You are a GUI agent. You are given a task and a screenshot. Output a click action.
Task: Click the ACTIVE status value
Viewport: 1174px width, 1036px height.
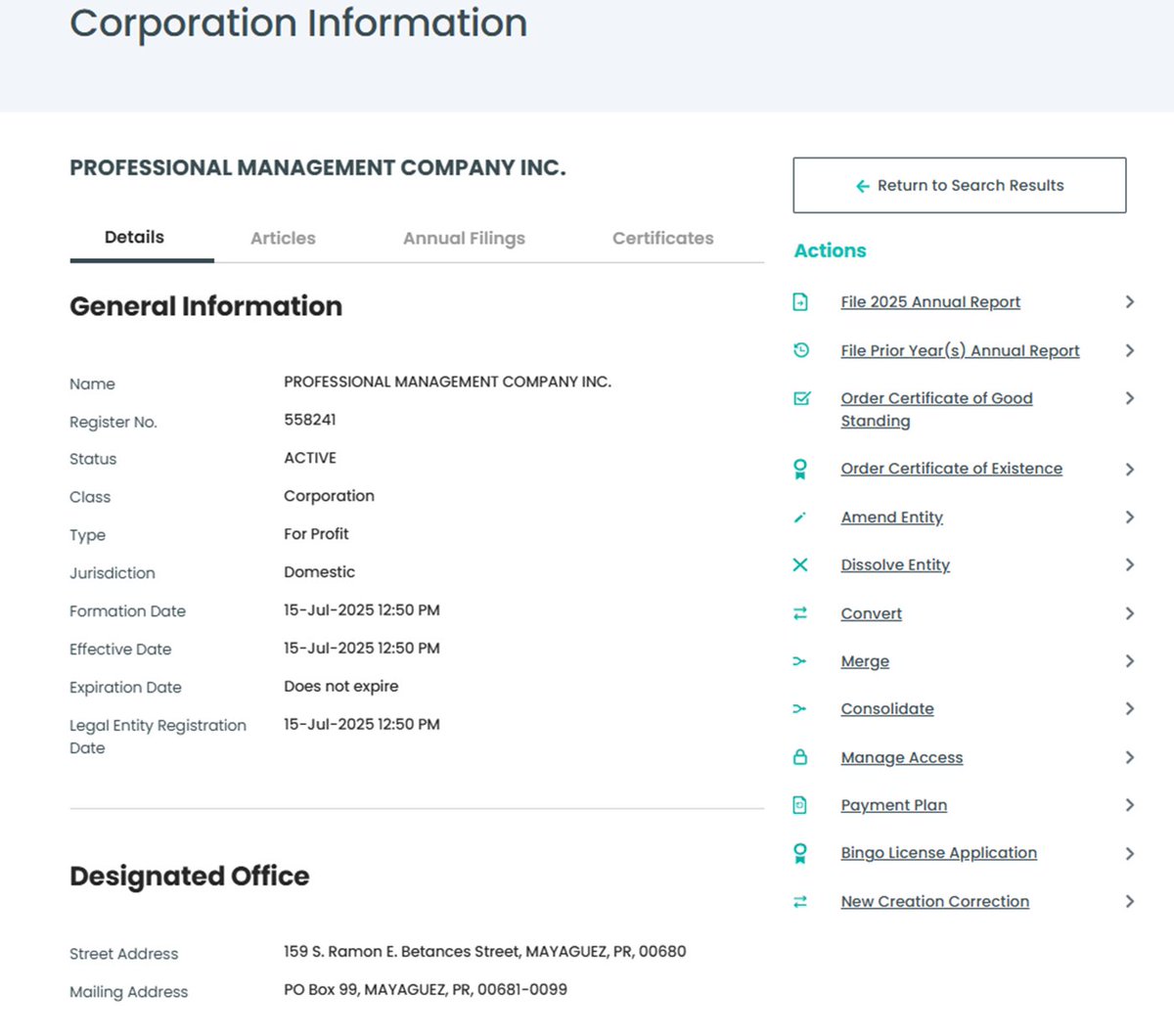[x=310, y=458]
